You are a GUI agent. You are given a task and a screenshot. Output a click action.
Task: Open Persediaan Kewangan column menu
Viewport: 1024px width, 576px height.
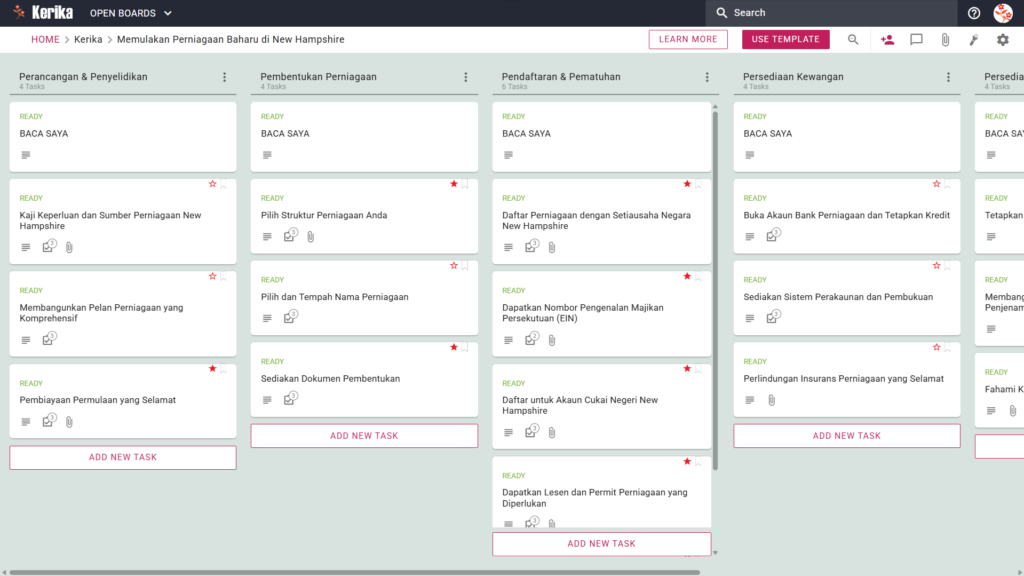pyautogui.click(x=948, y=77)
